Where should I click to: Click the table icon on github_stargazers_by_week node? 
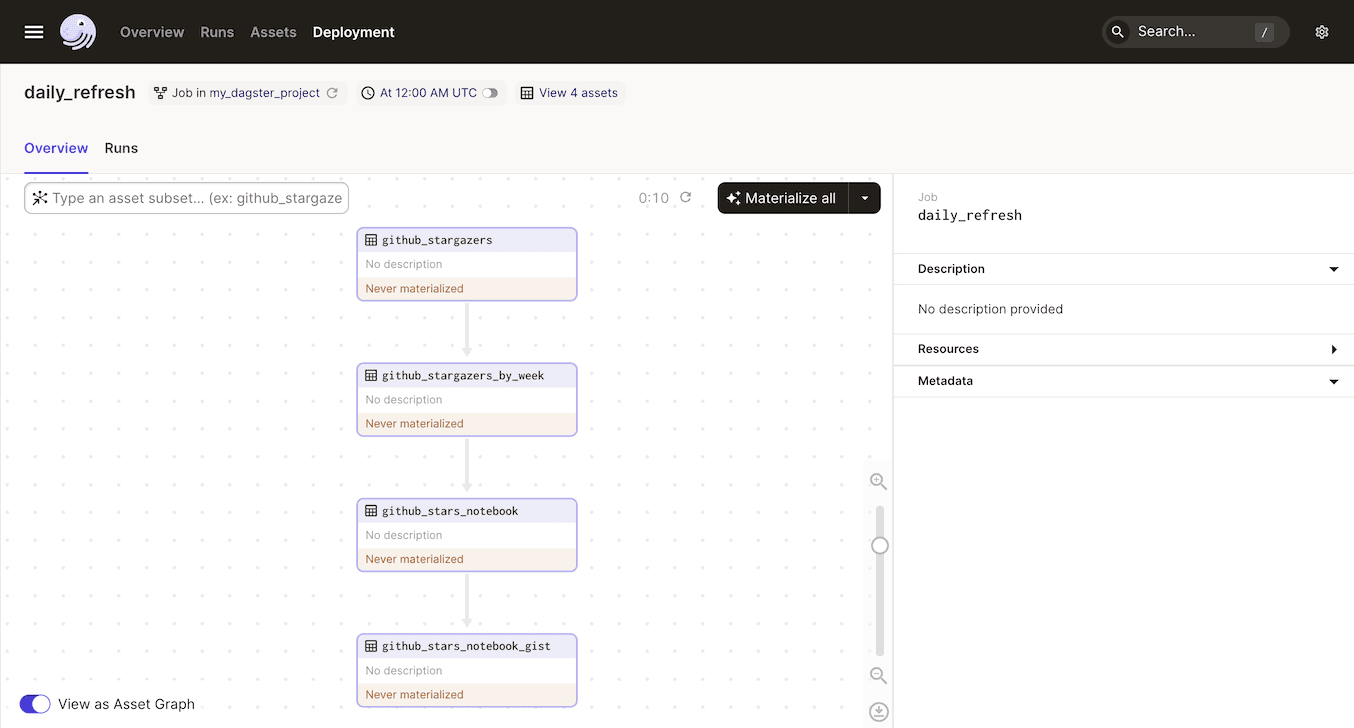[x=371, y=375]
